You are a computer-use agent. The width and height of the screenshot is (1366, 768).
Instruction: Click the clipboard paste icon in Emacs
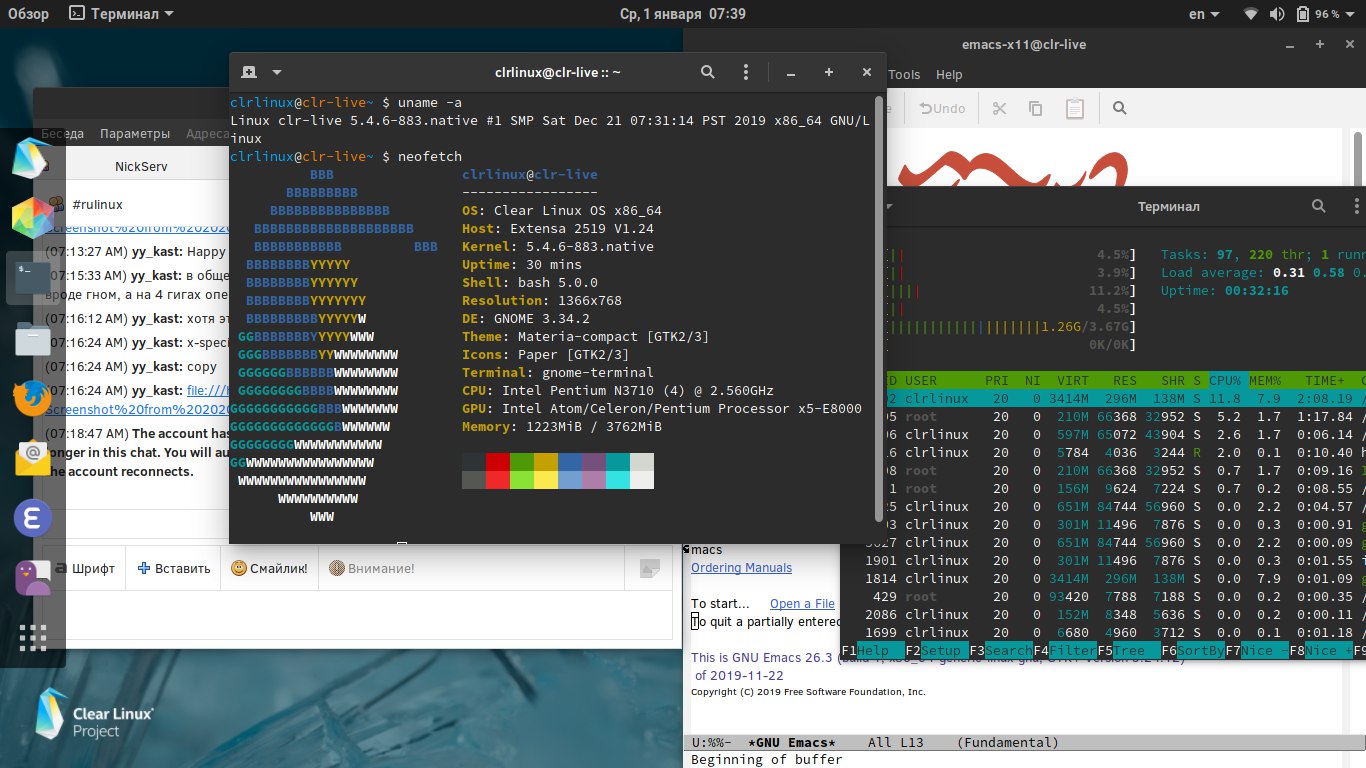(1075, 108)
